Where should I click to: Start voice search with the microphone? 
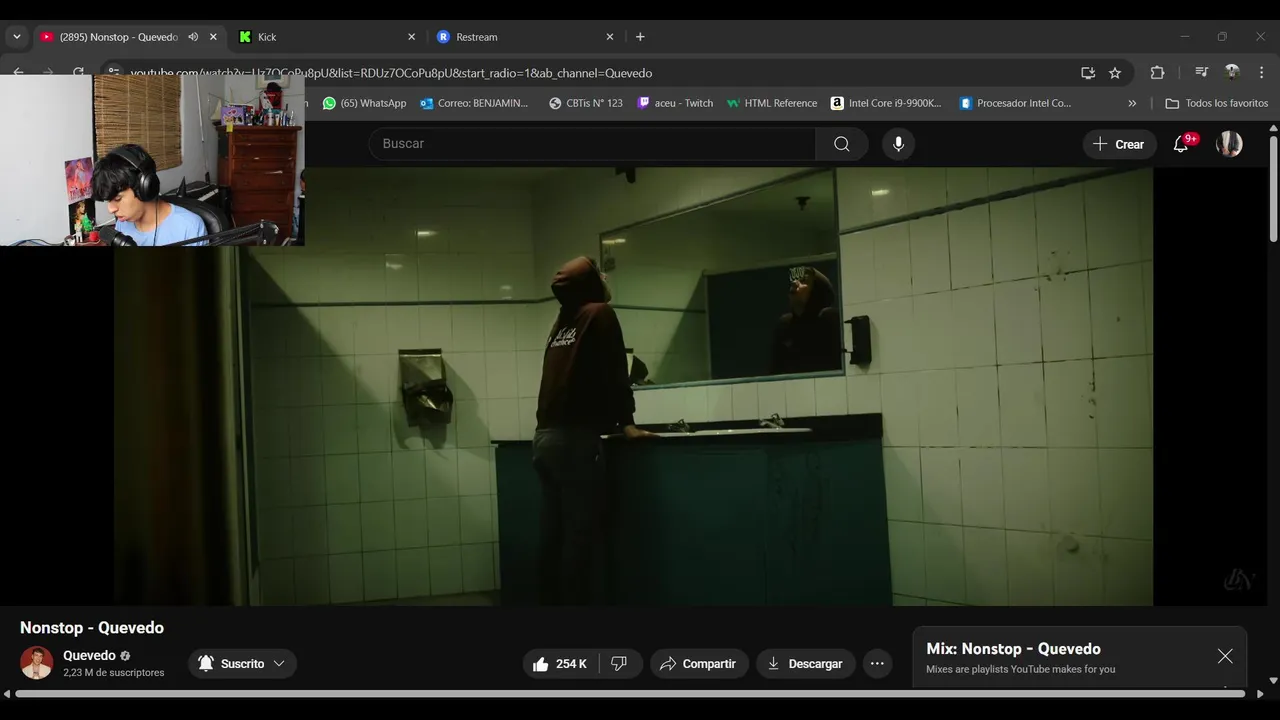point(898,144)
